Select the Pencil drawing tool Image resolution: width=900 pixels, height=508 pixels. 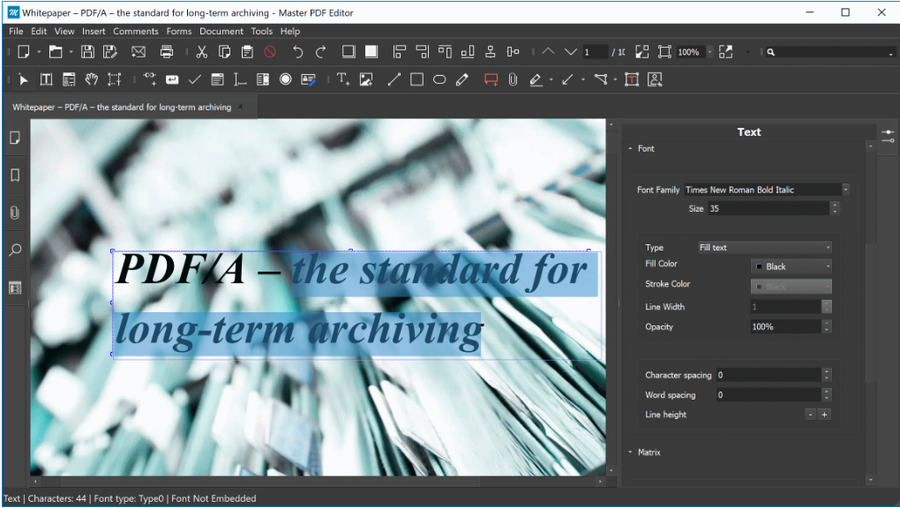462,80
